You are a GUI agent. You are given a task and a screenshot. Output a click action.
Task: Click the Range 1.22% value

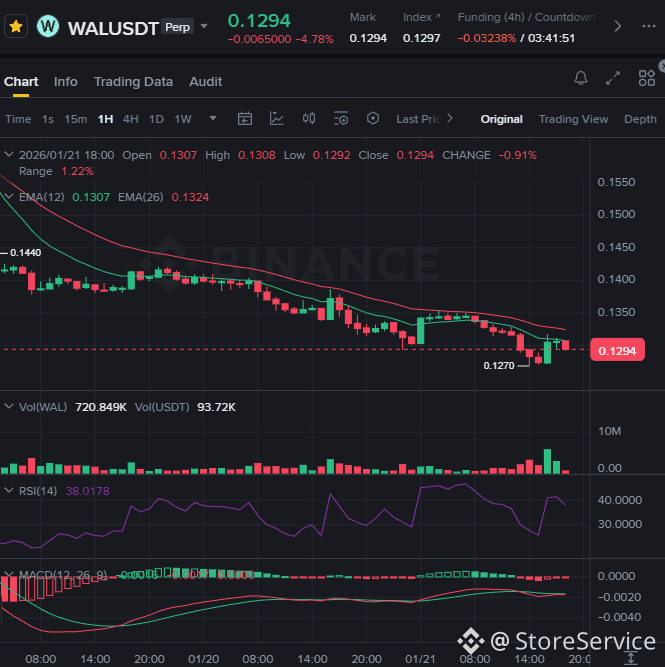coord(77,171)
